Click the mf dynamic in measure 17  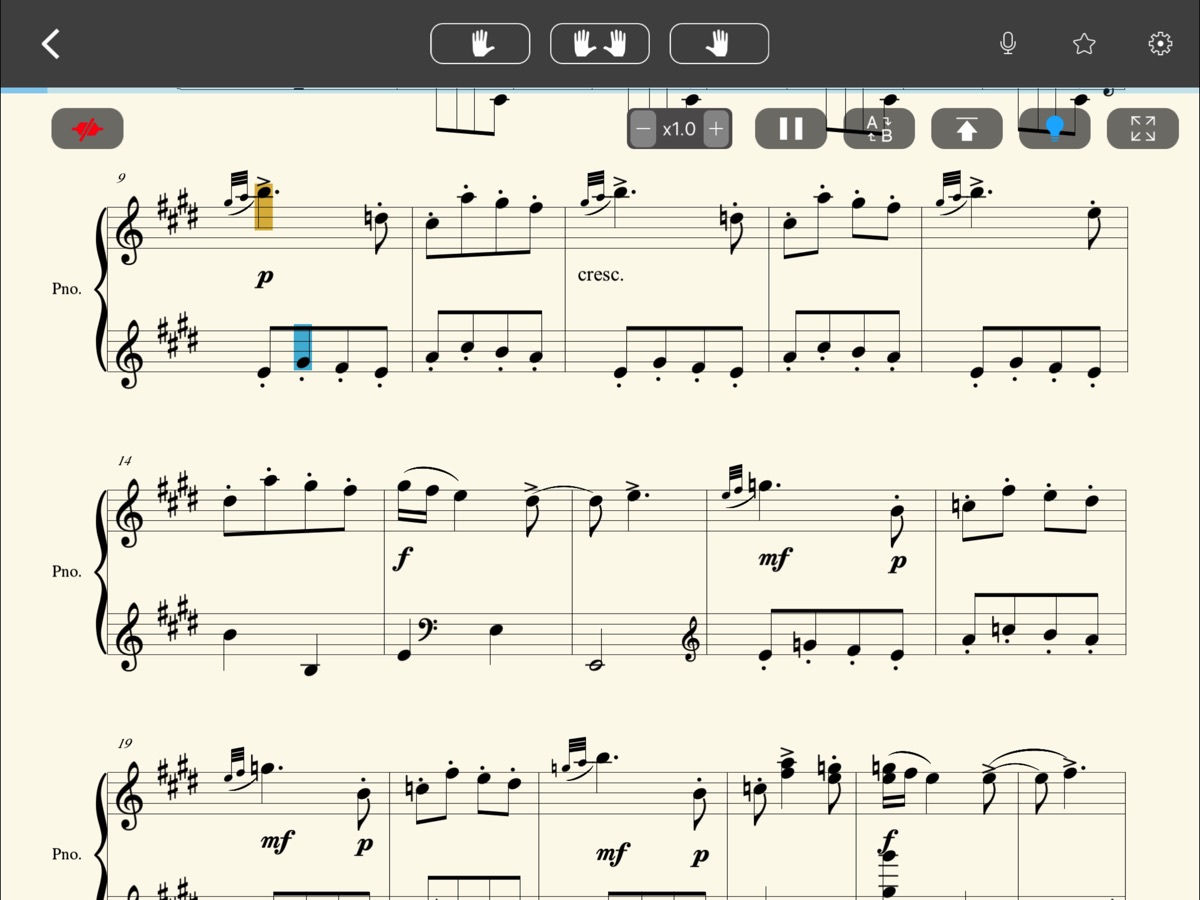775,559
